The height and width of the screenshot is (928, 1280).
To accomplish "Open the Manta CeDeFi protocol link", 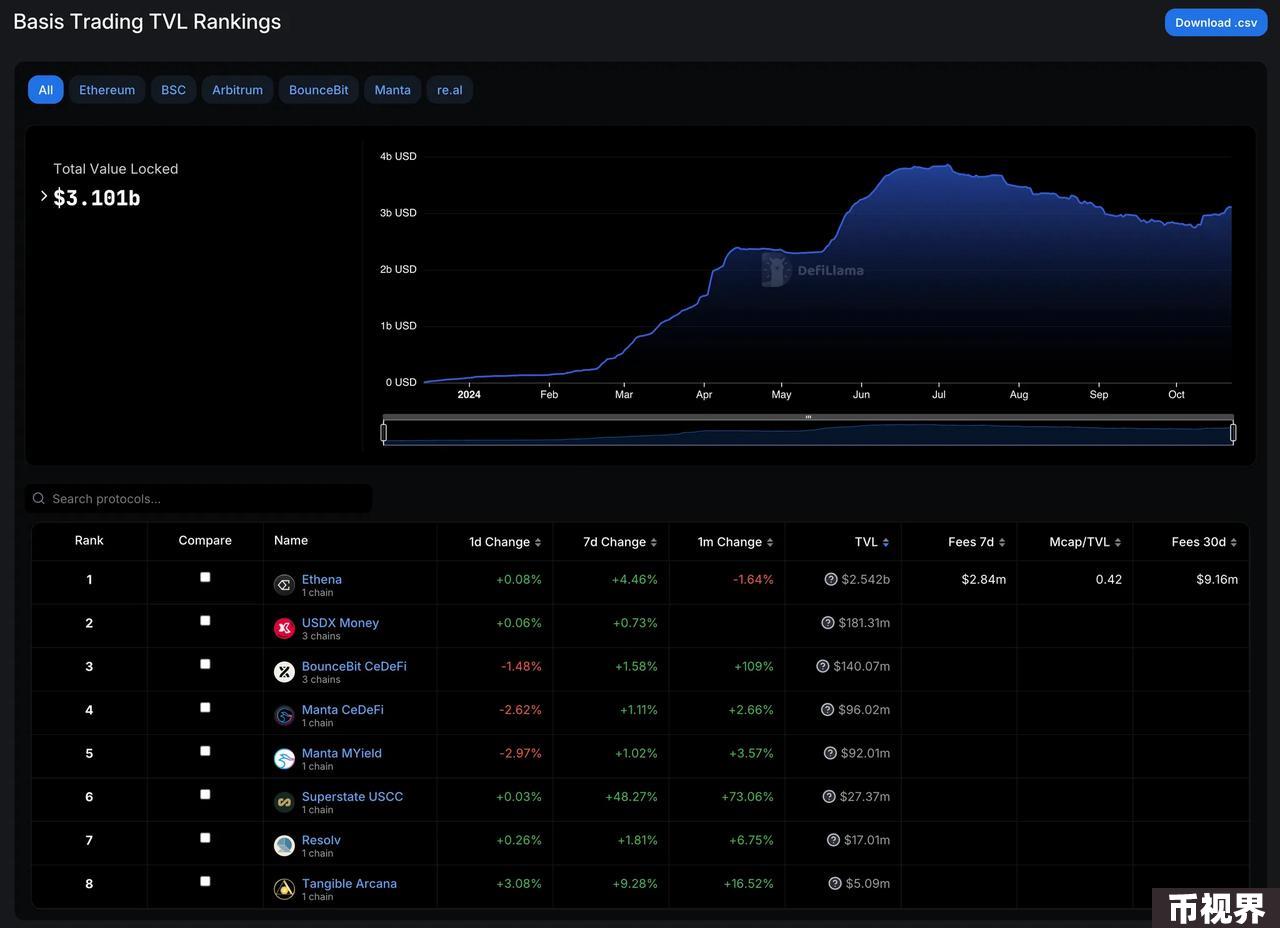I will coord(343,710).
